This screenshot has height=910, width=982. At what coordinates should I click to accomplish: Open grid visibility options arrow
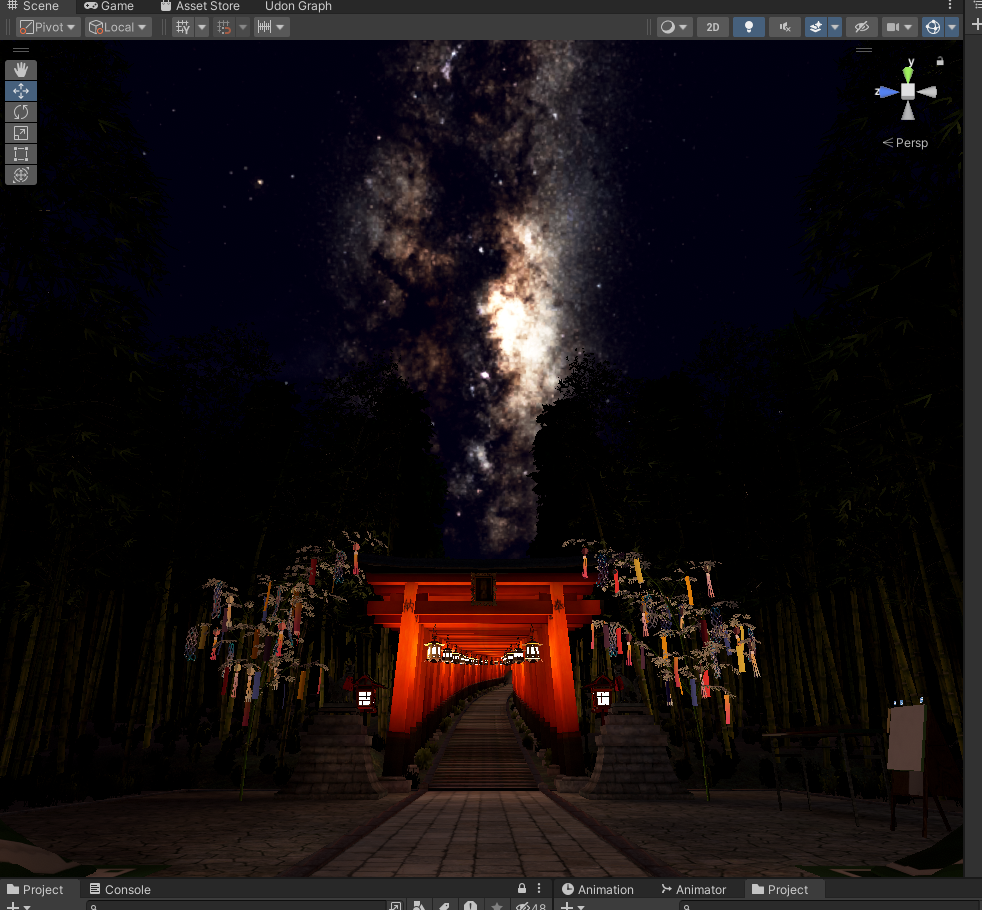point(202,27)
